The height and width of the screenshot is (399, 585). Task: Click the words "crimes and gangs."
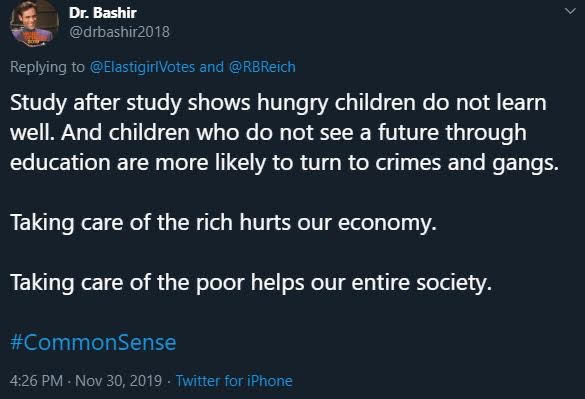pyautogui.click(x=467, y=163)
